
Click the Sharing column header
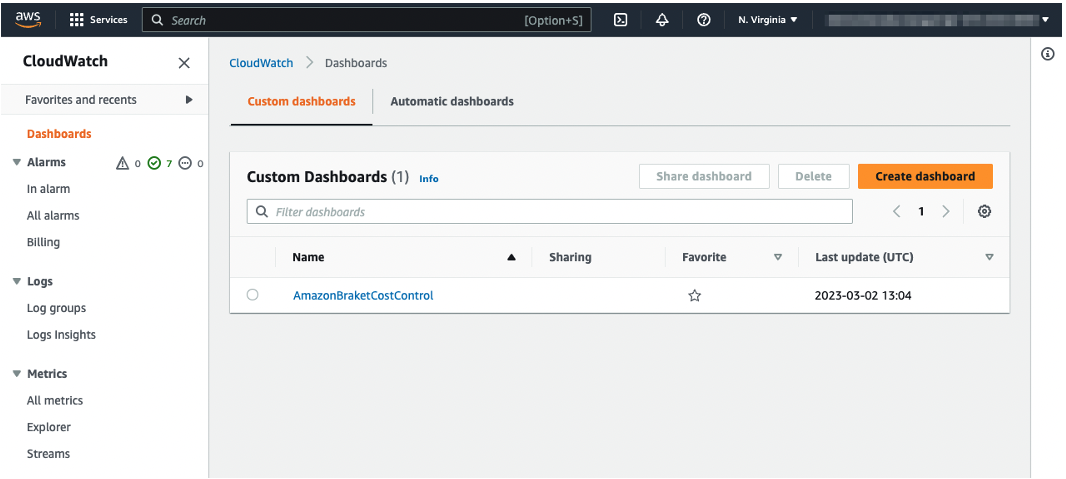pyautogui.click(x=570, y=257)
